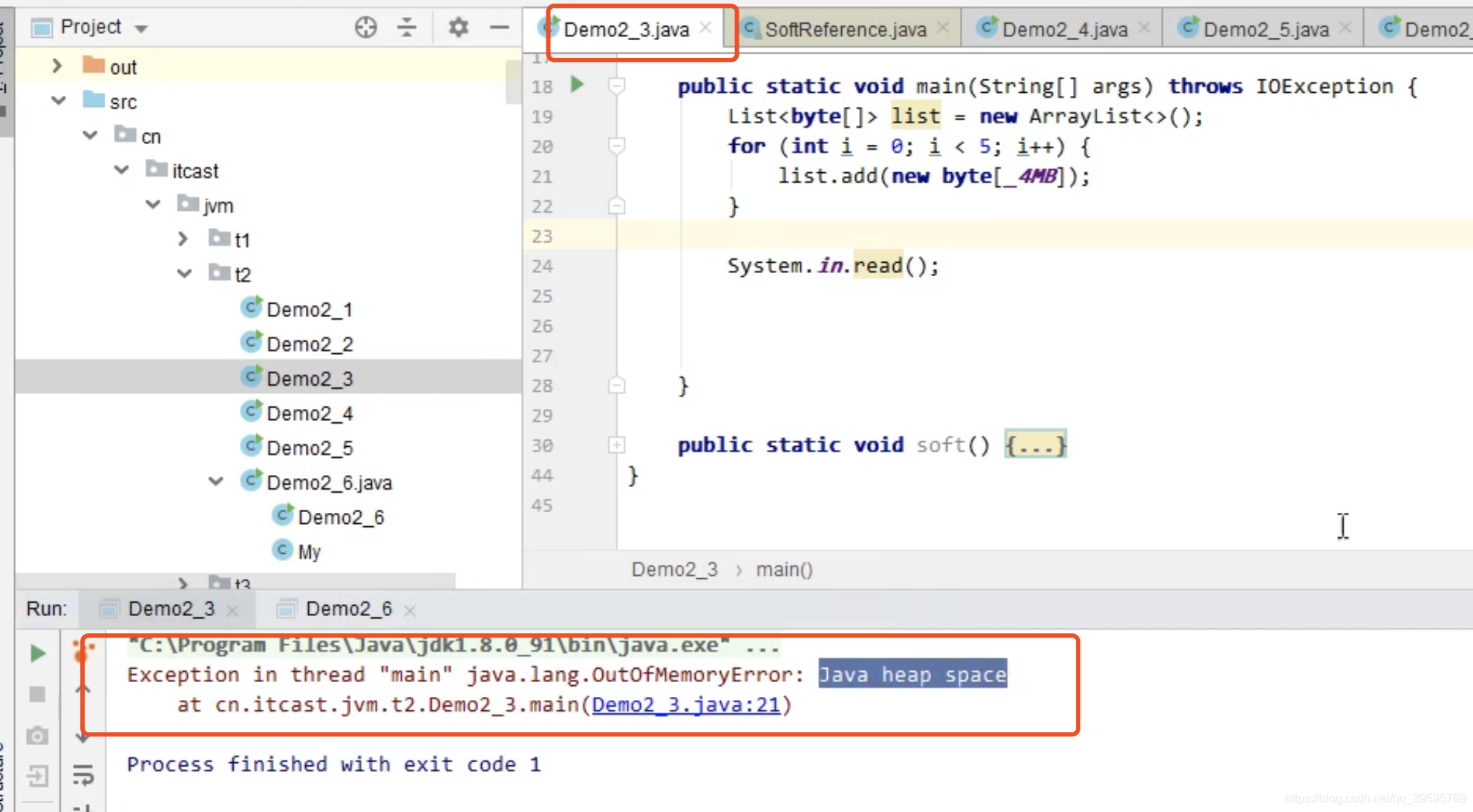Open the Project view dropdown
The height and width of the screenshot is (812, 1473).
pyautogui.click(x=141, y=29)
